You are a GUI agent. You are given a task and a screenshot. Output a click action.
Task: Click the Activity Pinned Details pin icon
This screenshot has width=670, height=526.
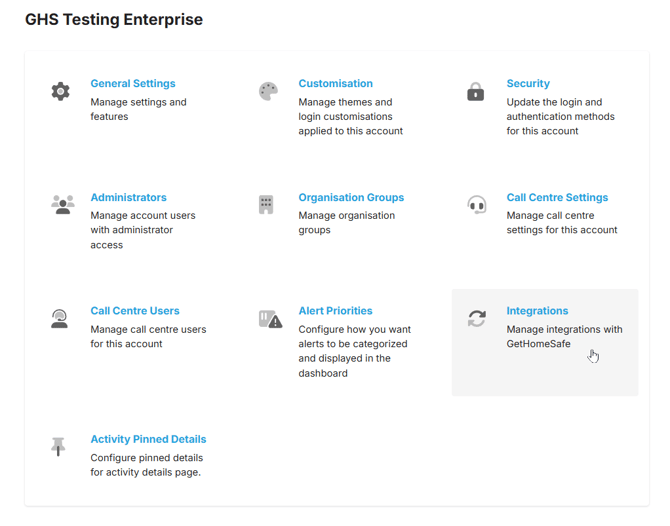point(59,446)
